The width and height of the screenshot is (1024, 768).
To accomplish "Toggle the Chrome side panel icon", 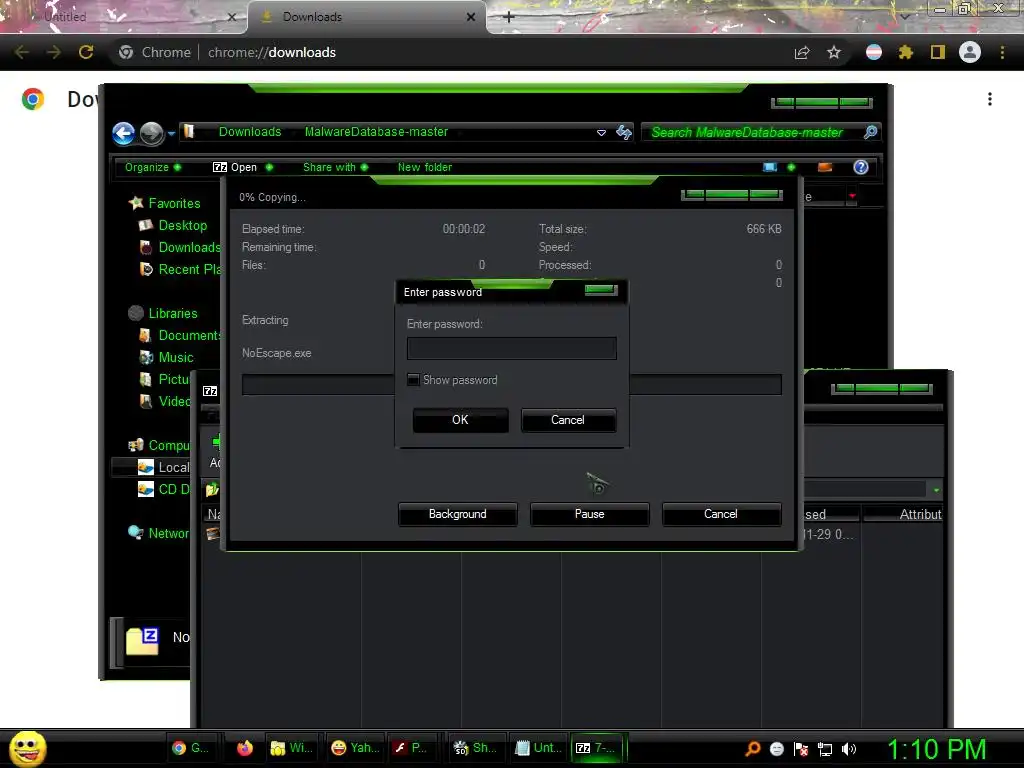I will tap(938, 53).
